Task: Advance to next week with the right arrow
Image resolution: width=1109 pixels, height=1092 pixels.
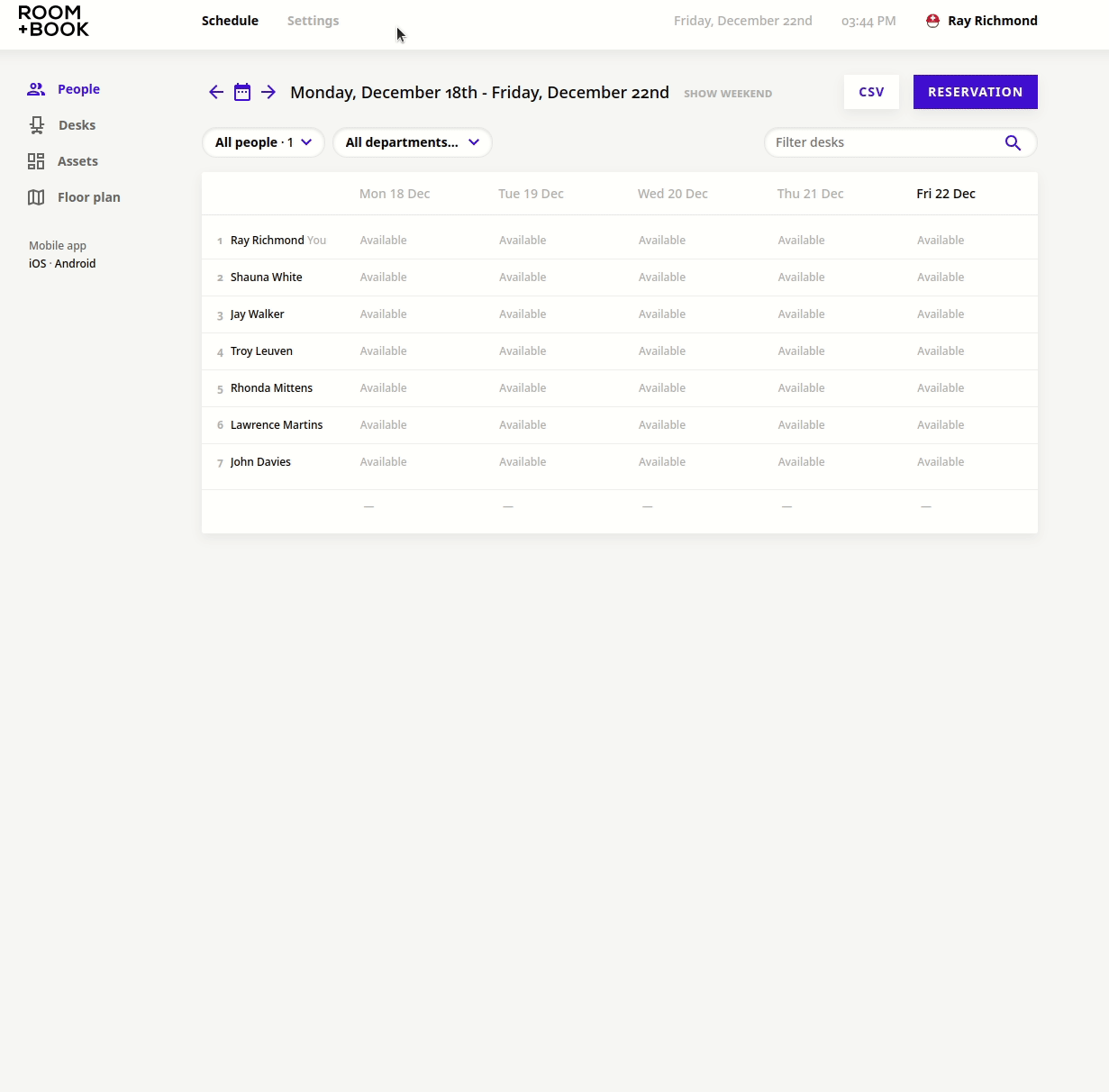Action: click(268, 91)
